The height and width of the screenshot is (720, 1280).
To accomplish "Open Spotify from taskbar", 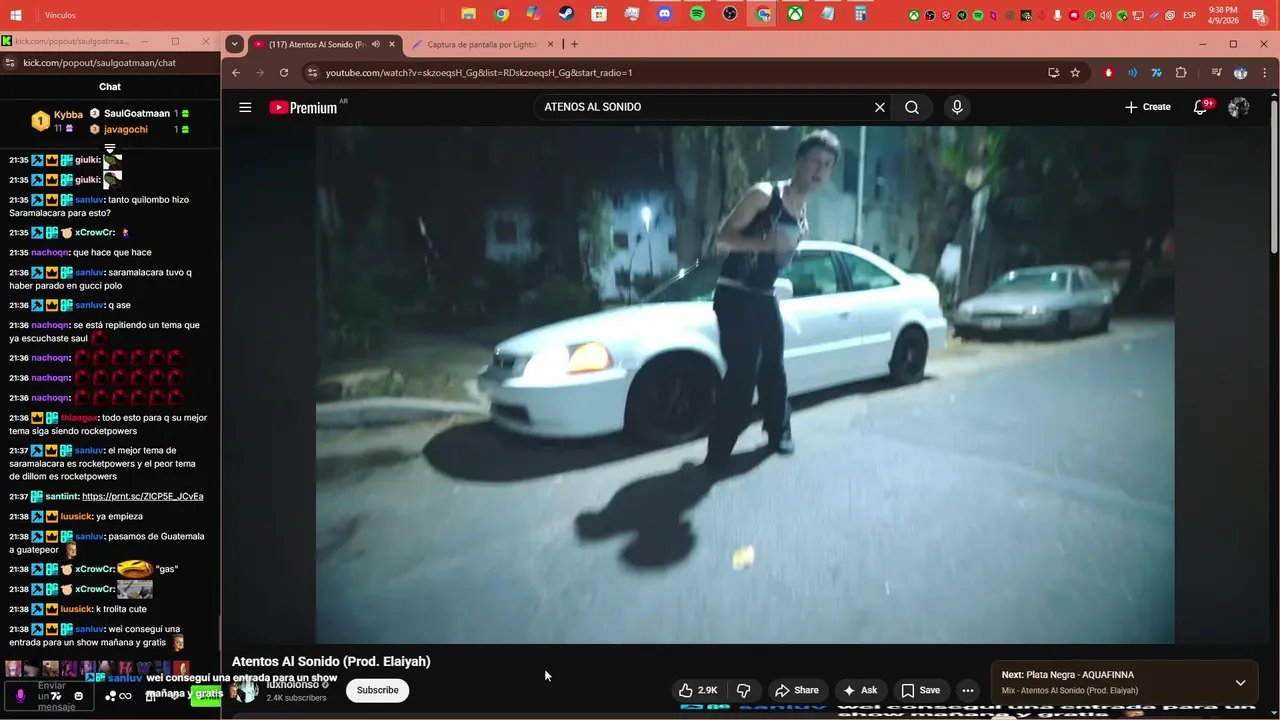I will (x=697, y=14).
